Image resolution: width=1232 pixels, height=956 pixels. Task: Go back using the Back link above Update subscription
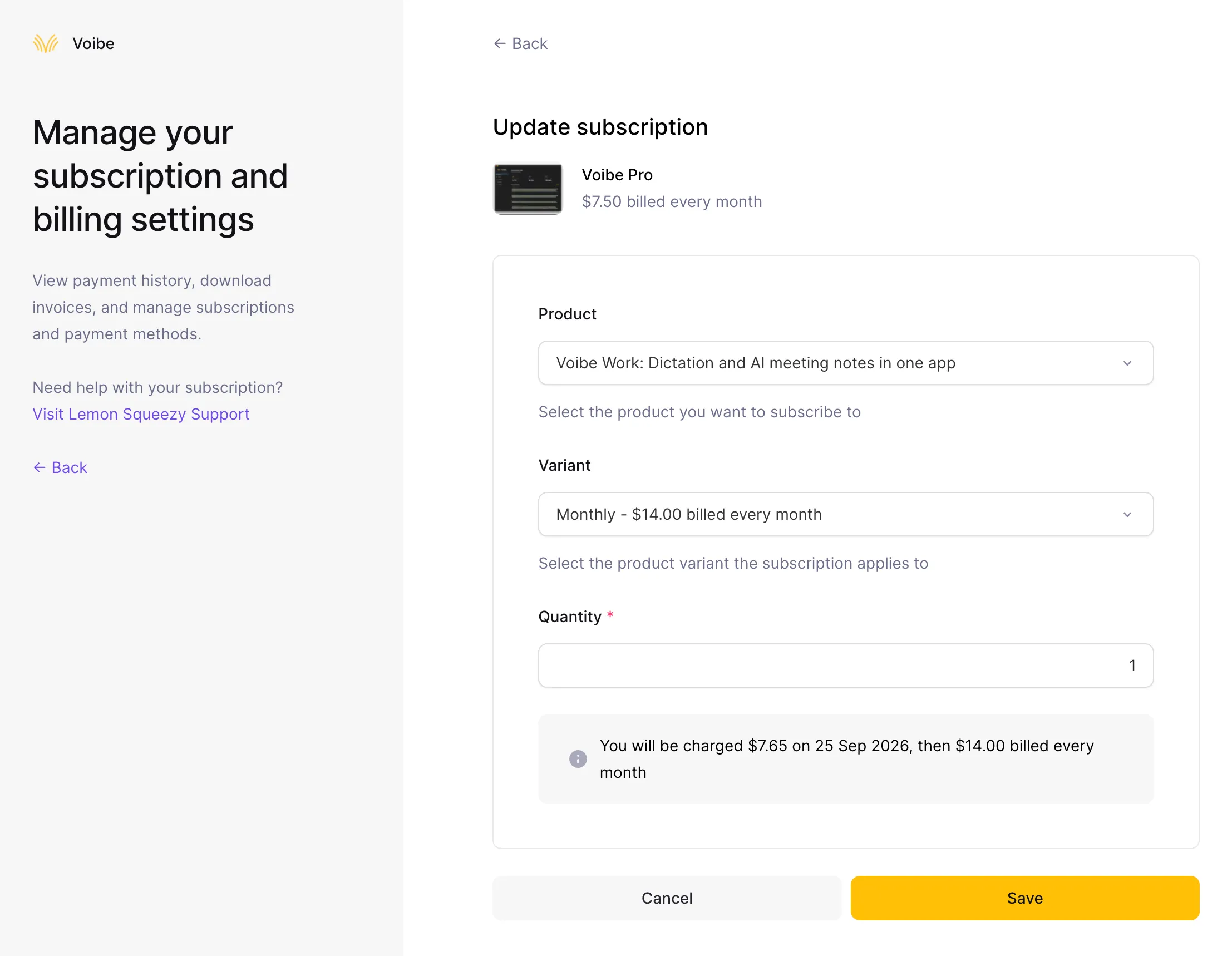[x=520, y=43]
